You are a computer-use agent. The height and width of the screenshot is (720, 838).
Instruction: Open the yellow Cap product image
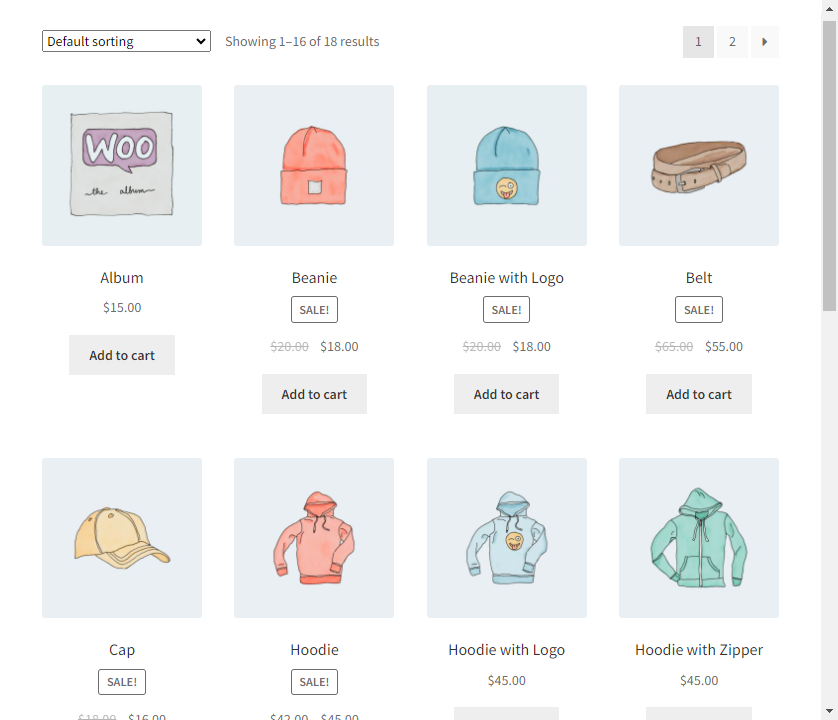(122, 538)
